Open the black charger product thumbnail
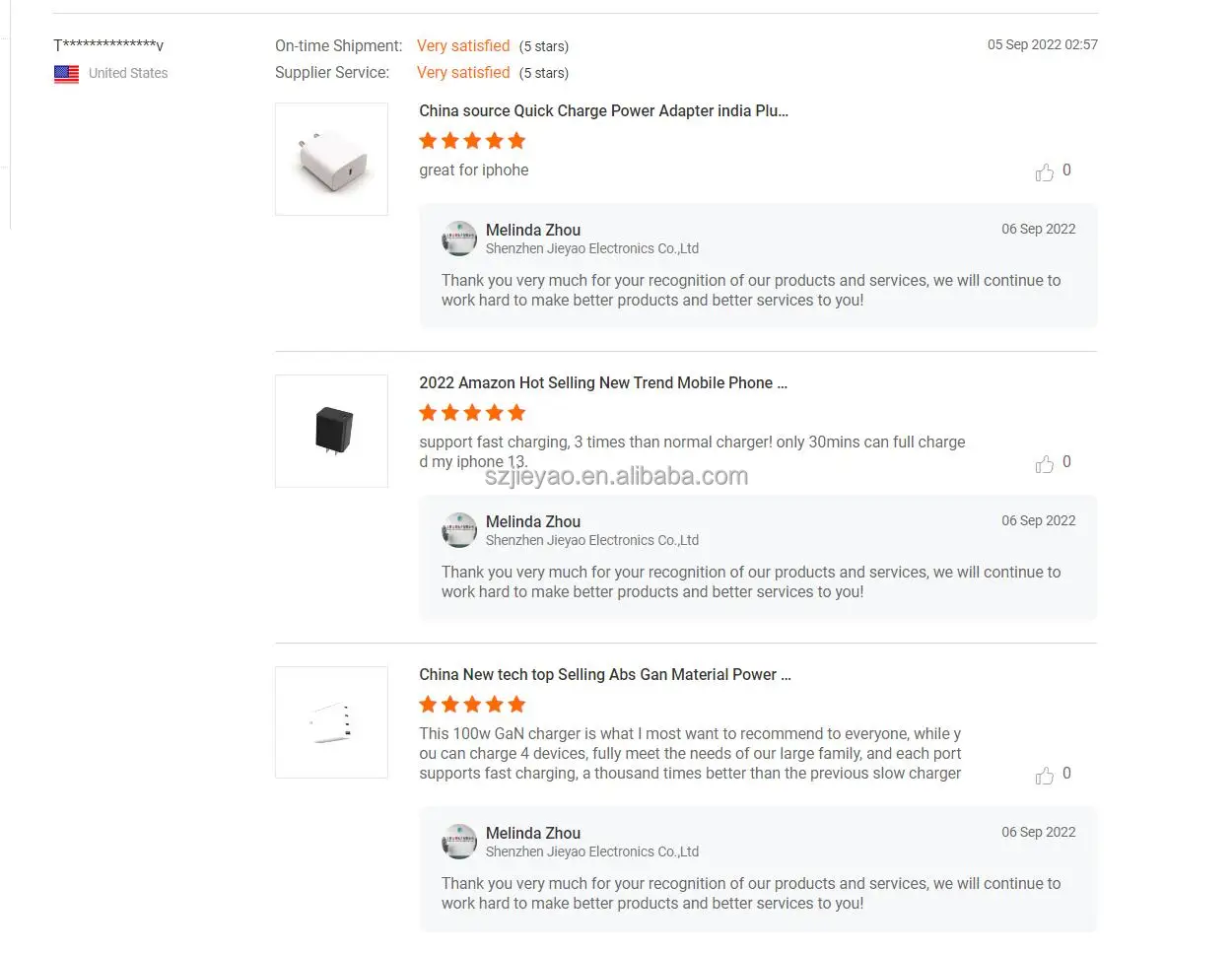The image size is (1232, 953). [x=331, y=432]
